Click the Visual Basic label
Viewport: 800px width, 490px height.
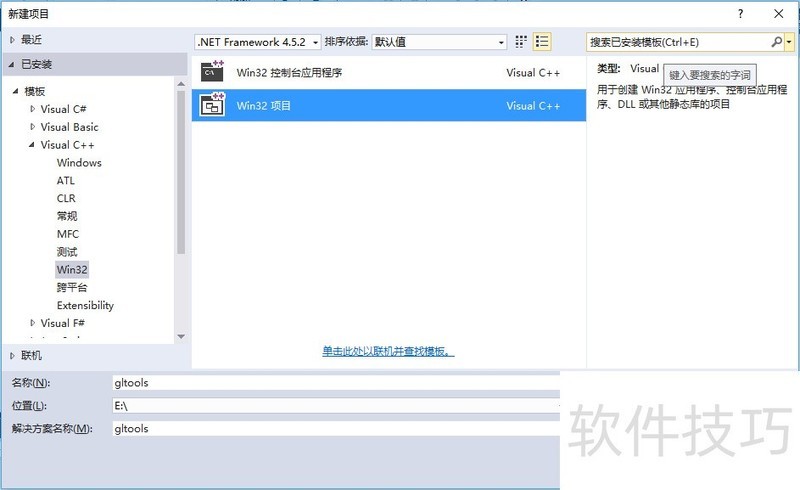[x=69, y=127]
